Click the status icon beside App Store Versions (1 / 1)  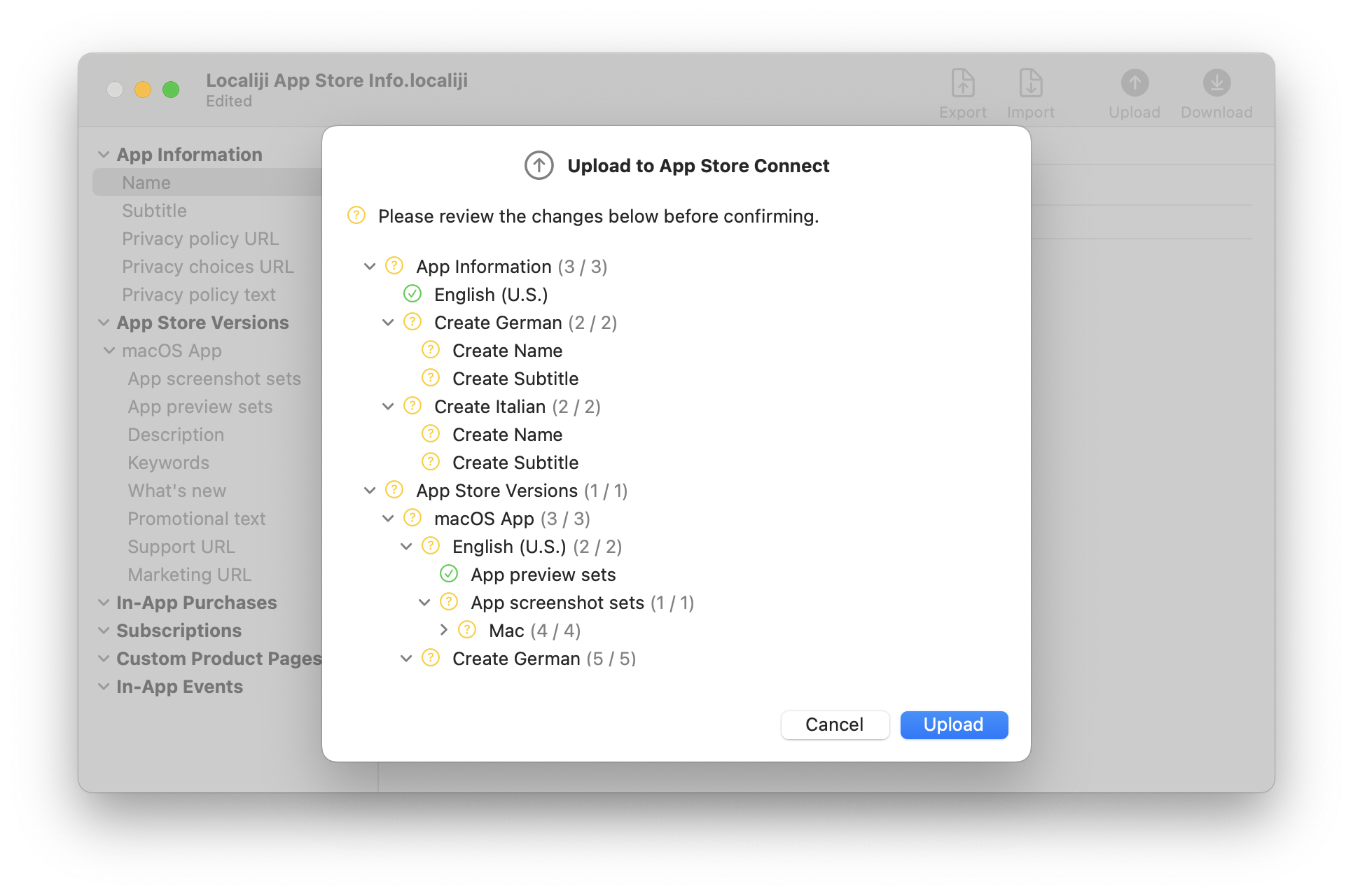click(x=394, y=490)
